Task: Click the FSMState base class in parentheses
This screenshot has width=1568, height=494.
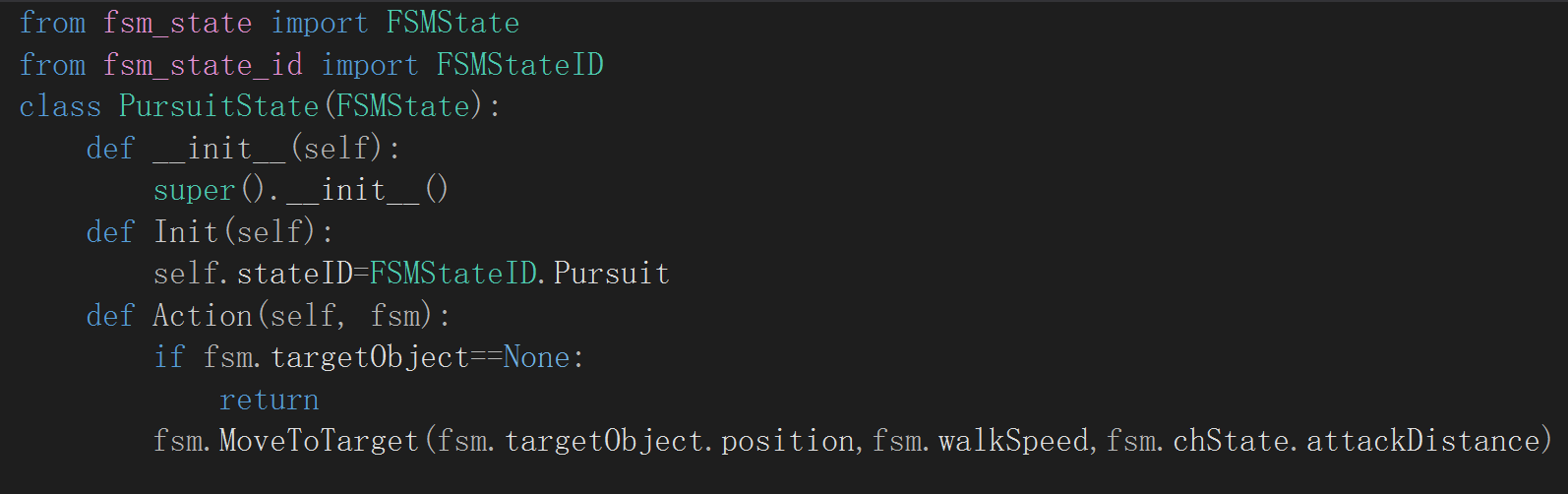Action: pos(403,106)
